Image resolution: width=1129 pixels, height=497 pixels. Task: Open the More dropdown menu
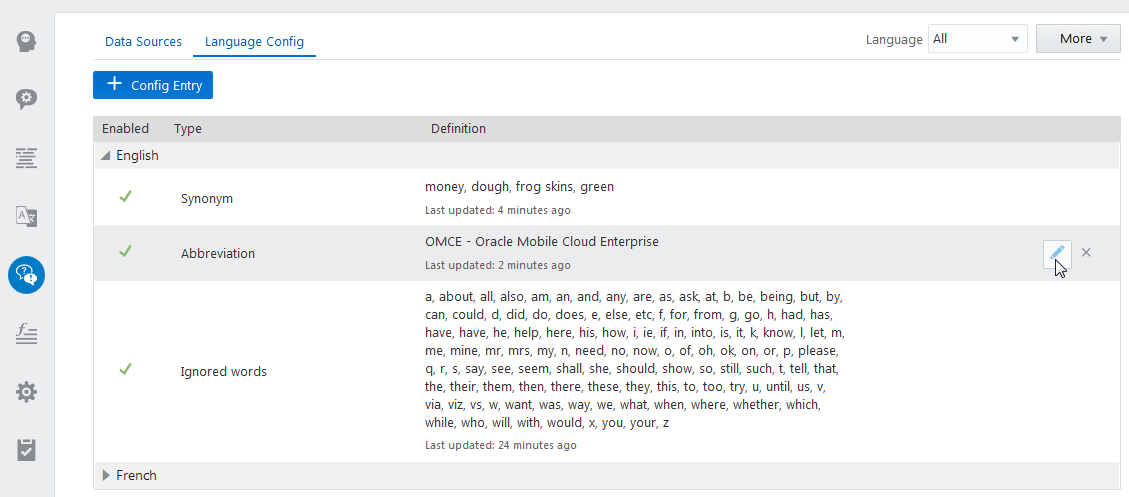coord(1078,39)
